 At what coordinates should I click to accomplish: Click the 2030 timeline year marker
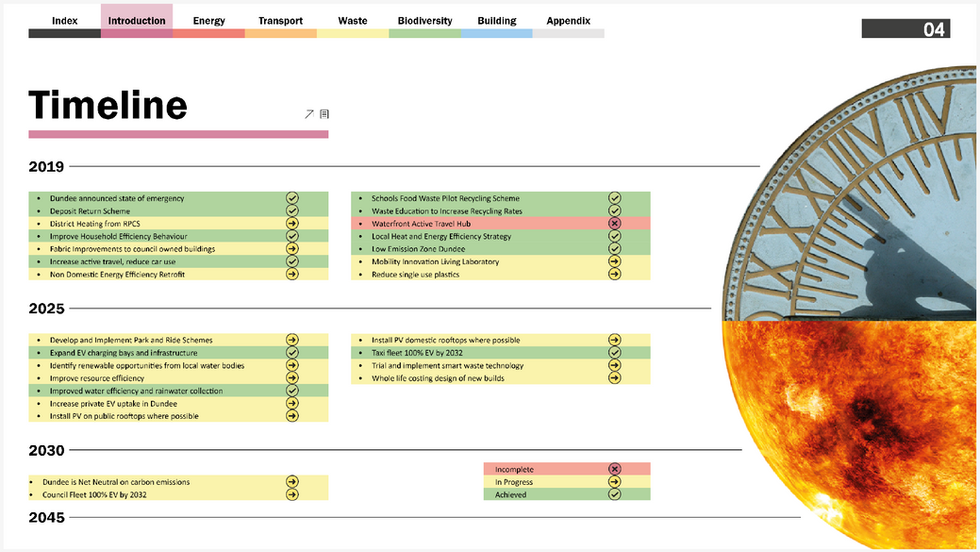click(46, 451)
